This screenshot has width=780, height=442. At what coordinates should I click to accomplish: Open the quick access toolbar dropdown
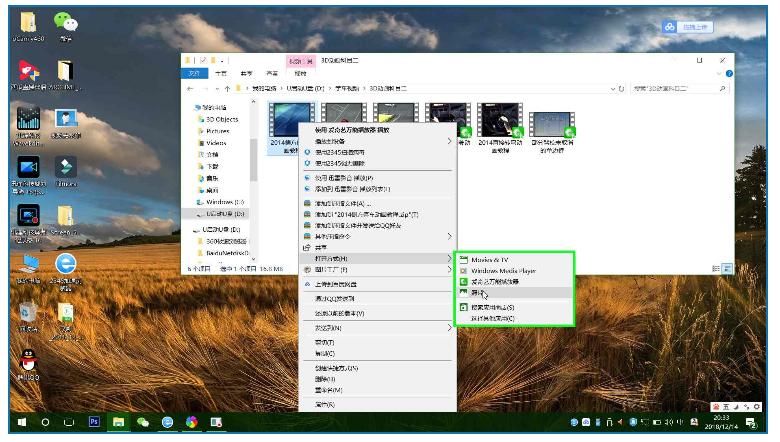222,60
